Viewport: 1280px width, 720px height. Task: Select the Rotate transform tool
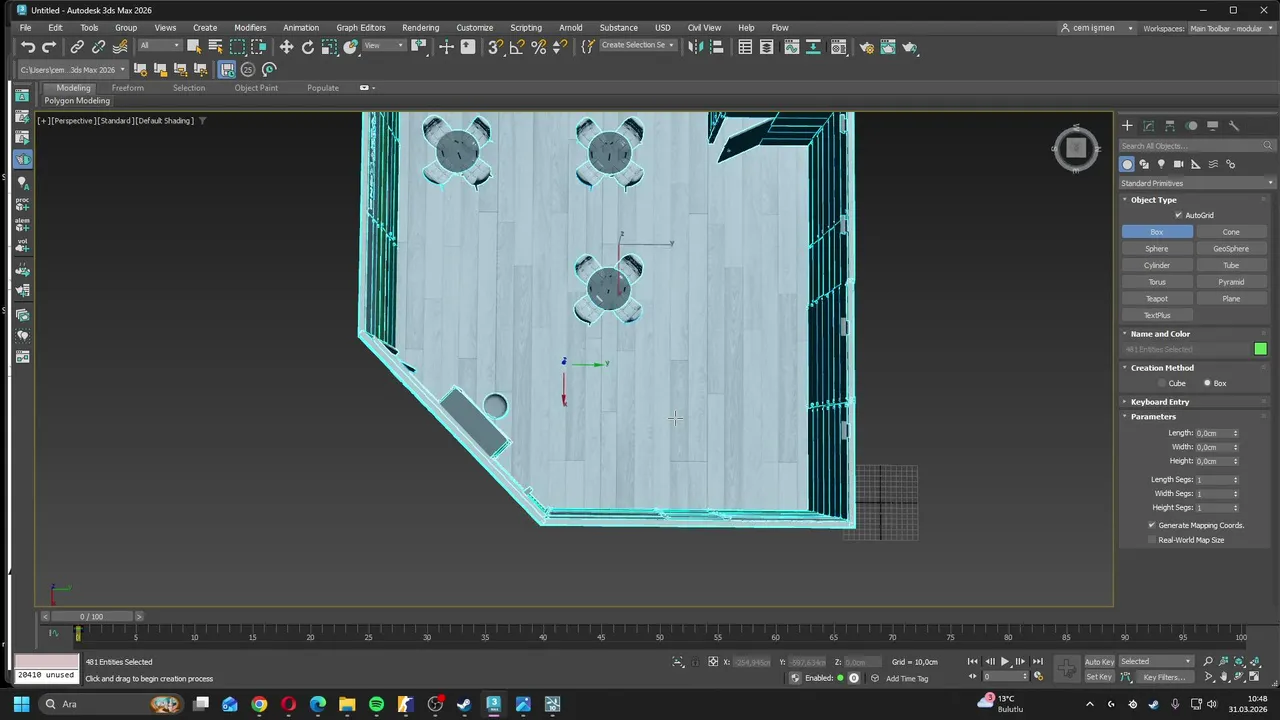pyautogui.click(x=308, y=47)
